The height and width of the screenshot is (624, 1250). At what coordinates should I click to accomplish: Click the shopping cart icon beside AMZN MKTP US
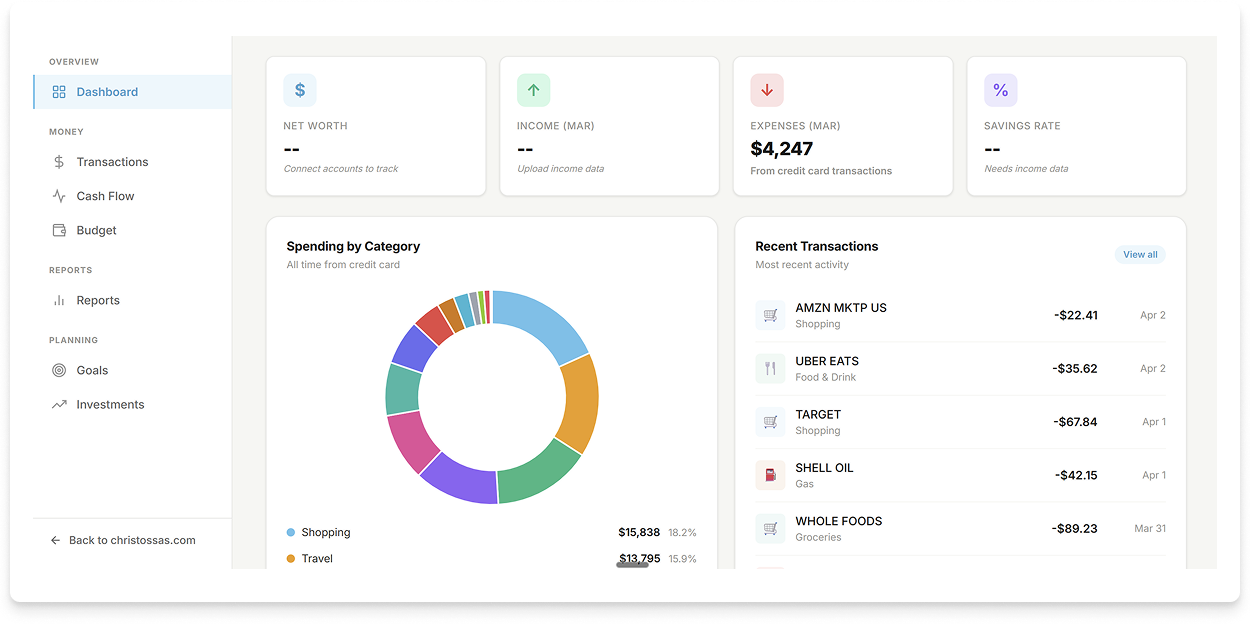point(770,315)
